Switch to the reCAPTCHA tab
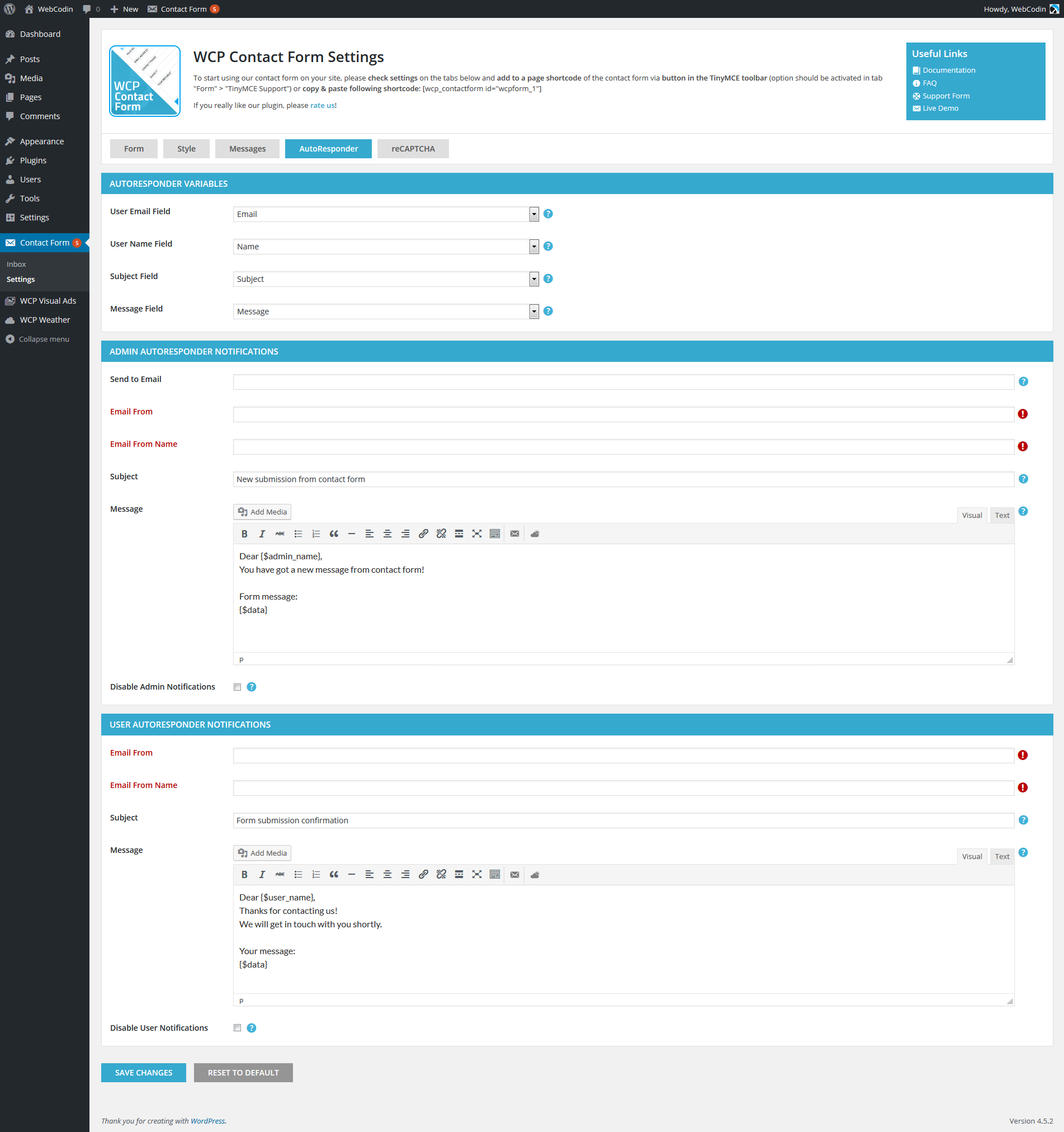1064x1132 pixels. coord(413,149)
